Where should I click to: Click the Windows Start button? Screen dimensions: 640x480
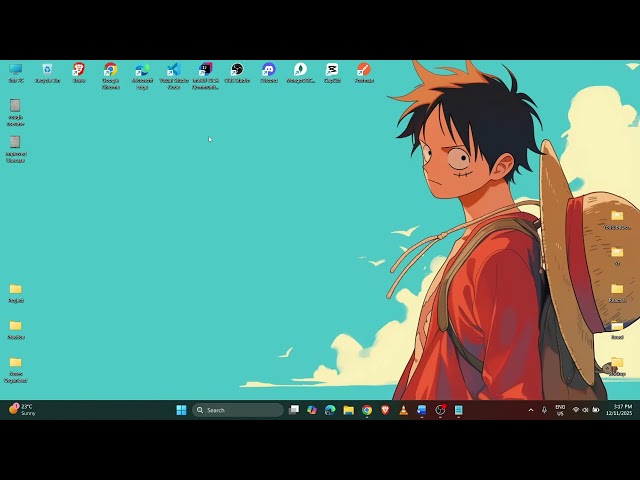[181, 410]
